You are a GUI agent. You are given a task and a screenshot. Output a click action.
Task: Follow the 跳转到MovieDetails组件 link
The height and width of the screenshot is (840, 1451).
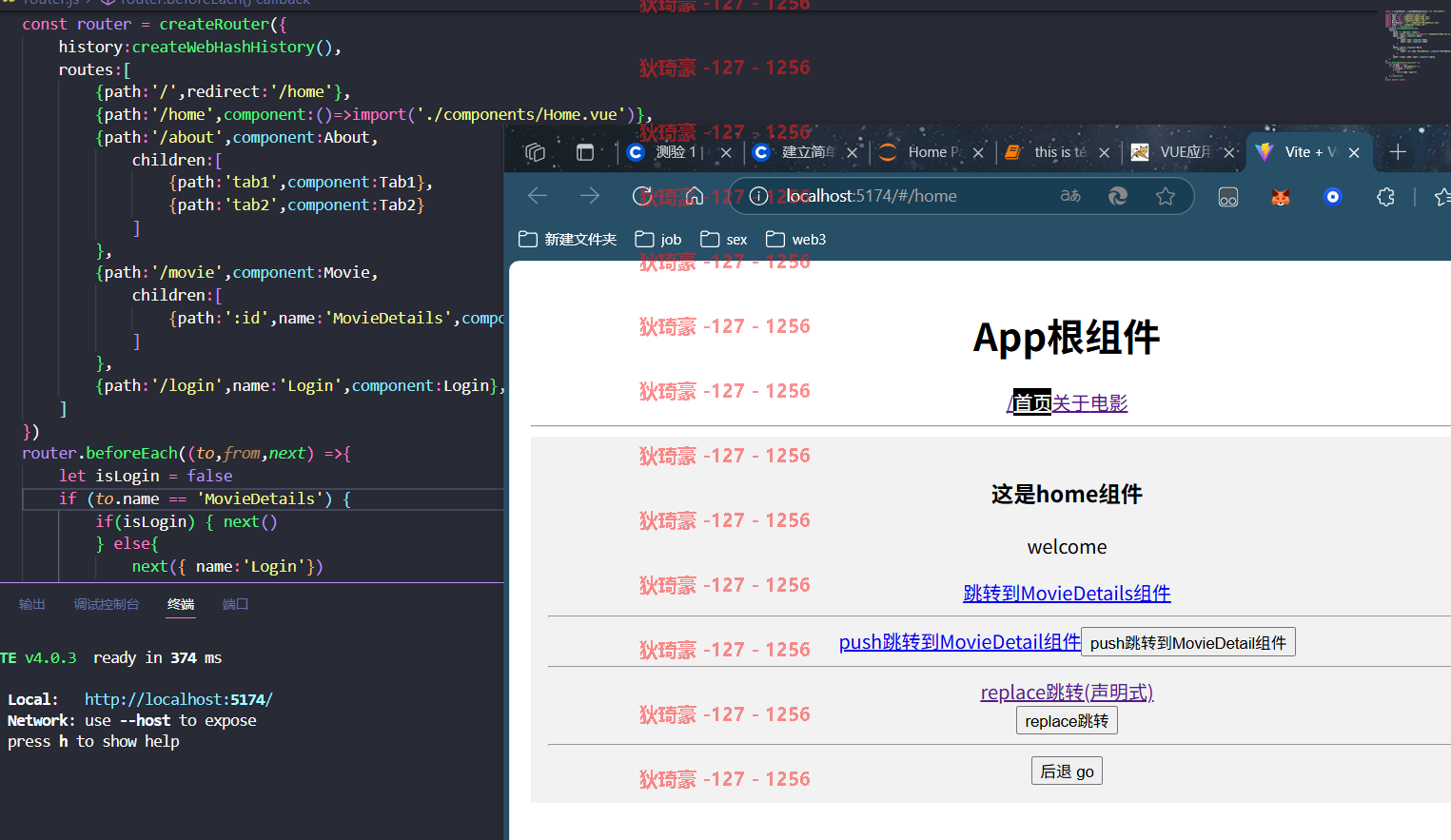click(x=1067, y=594)
